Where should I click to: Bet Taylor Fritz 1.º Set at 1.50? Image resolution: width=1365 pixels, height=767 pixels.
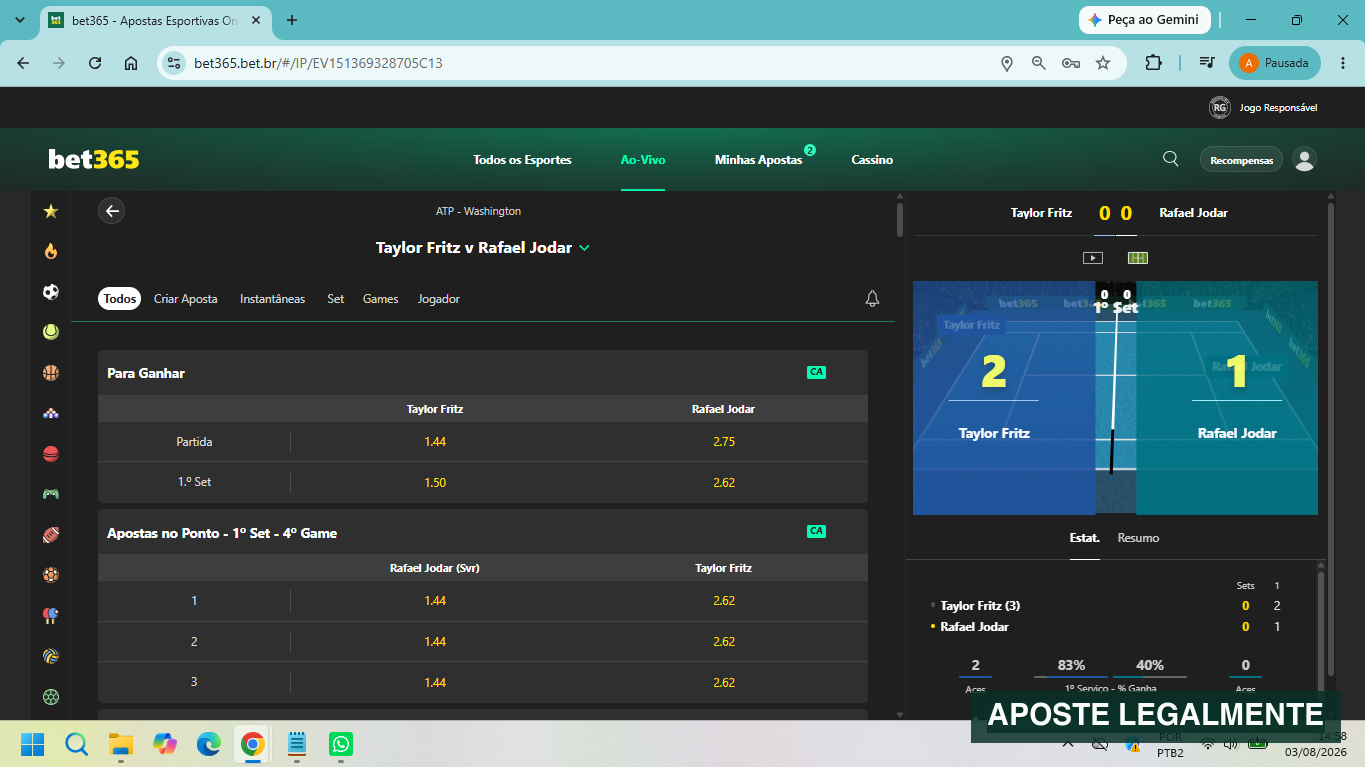coord(435,482)
